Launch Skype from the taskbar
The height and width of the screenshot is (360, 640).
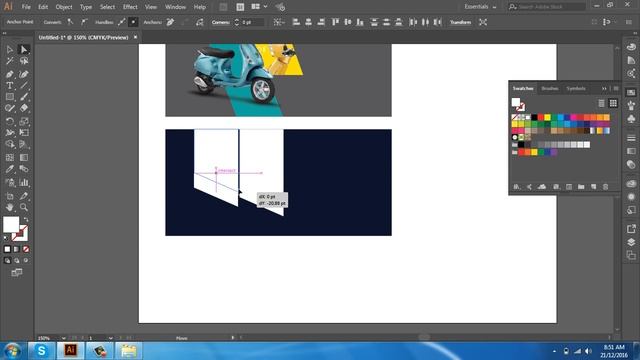pyautogui.click(x=41, y=351)
